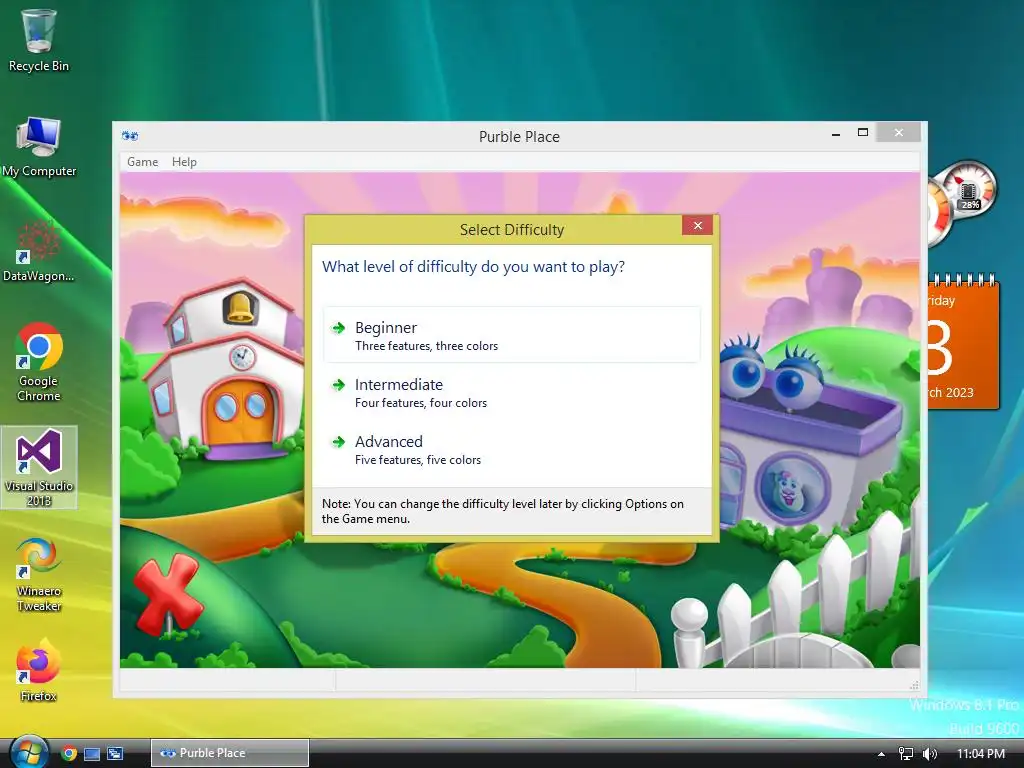Switch to Purble Place taskbar button

[230, 753]
